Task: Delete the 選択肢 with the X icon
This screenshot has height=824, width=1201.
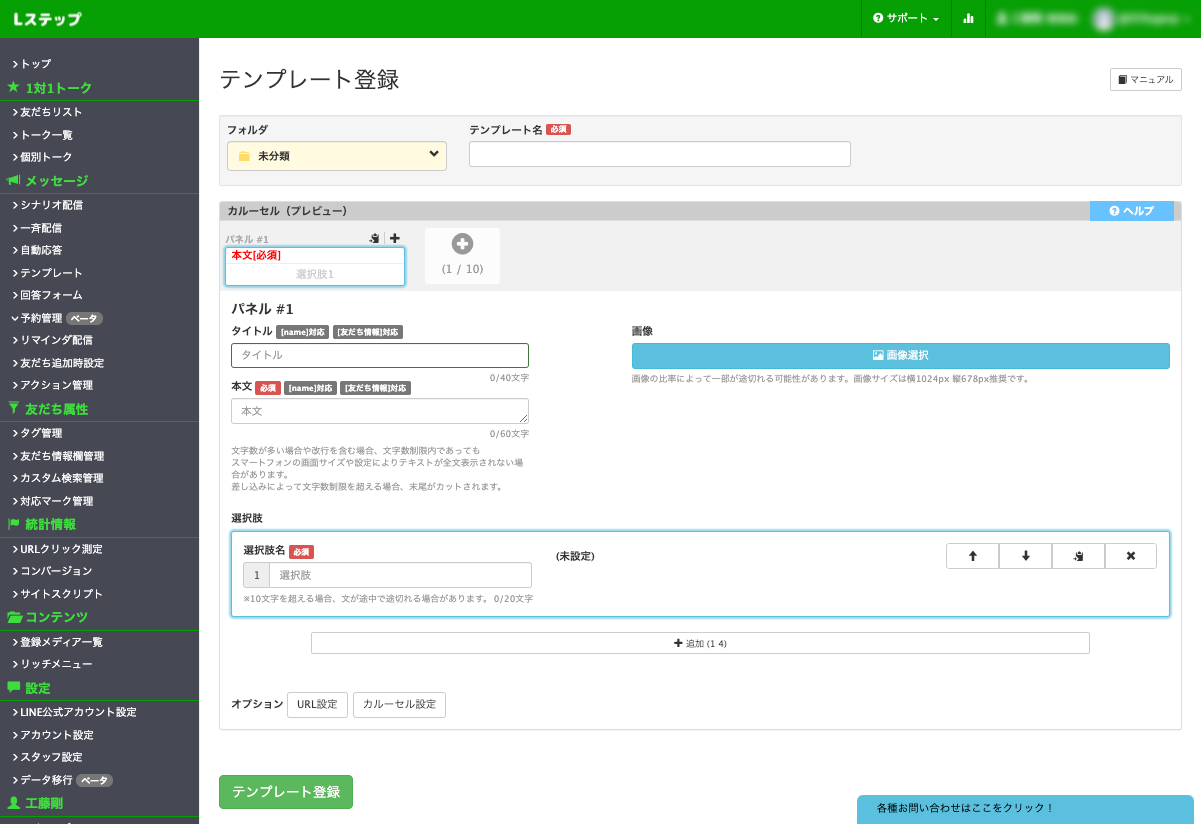Action: 1130,555
